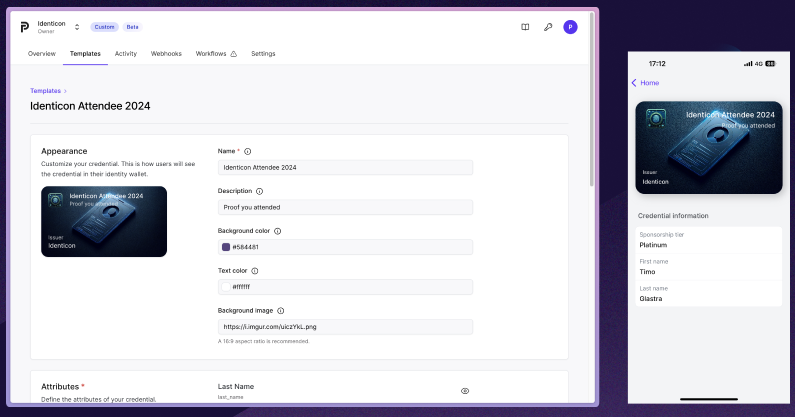Screen dimensions: 795x417
Task: Tap the Sponsorship tier Platinum row
Action: click(x=708, y=240)
